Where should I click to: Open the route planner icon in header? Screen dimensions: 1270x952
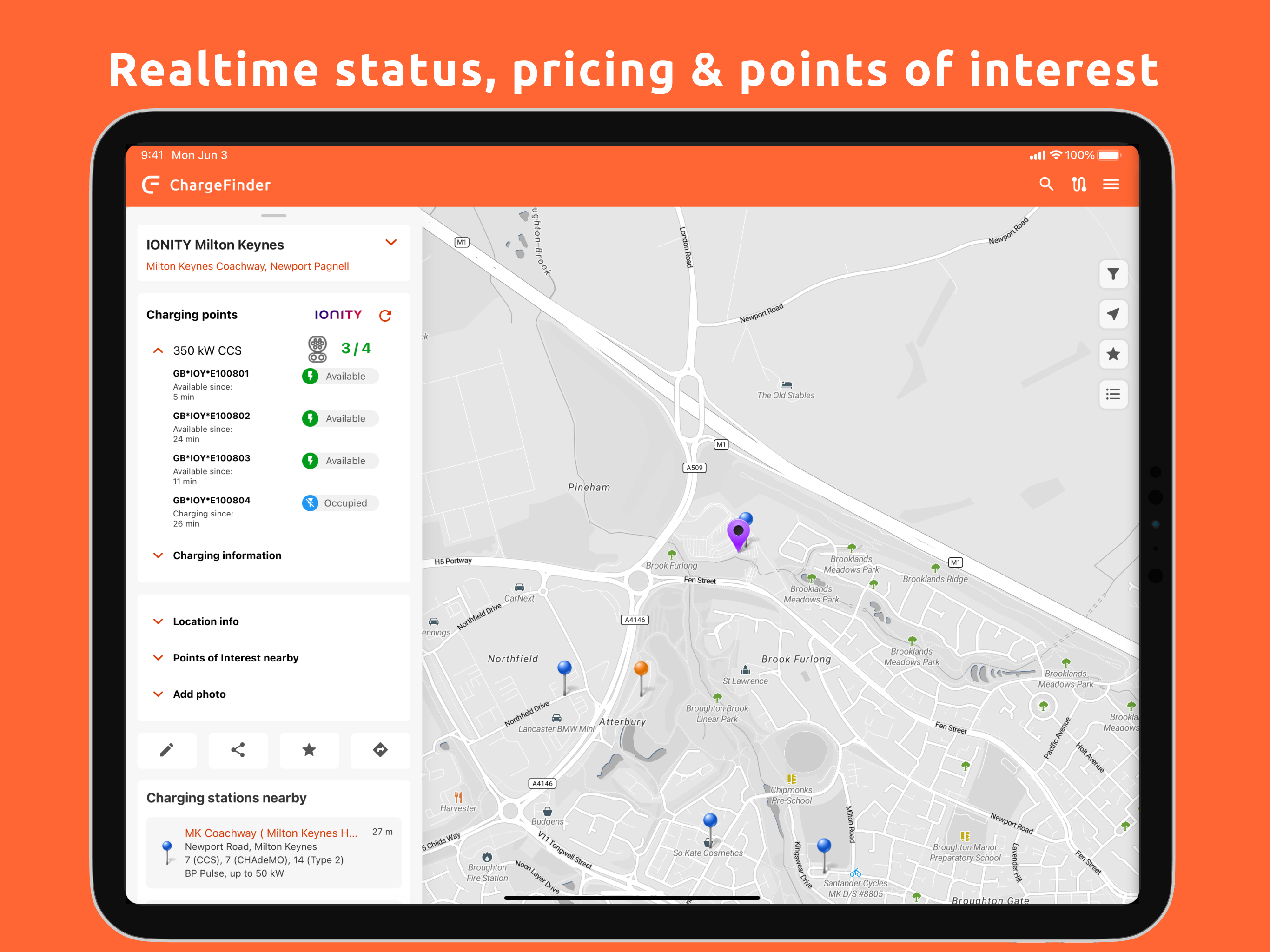pyautogui.click(x=1079, y=185)
